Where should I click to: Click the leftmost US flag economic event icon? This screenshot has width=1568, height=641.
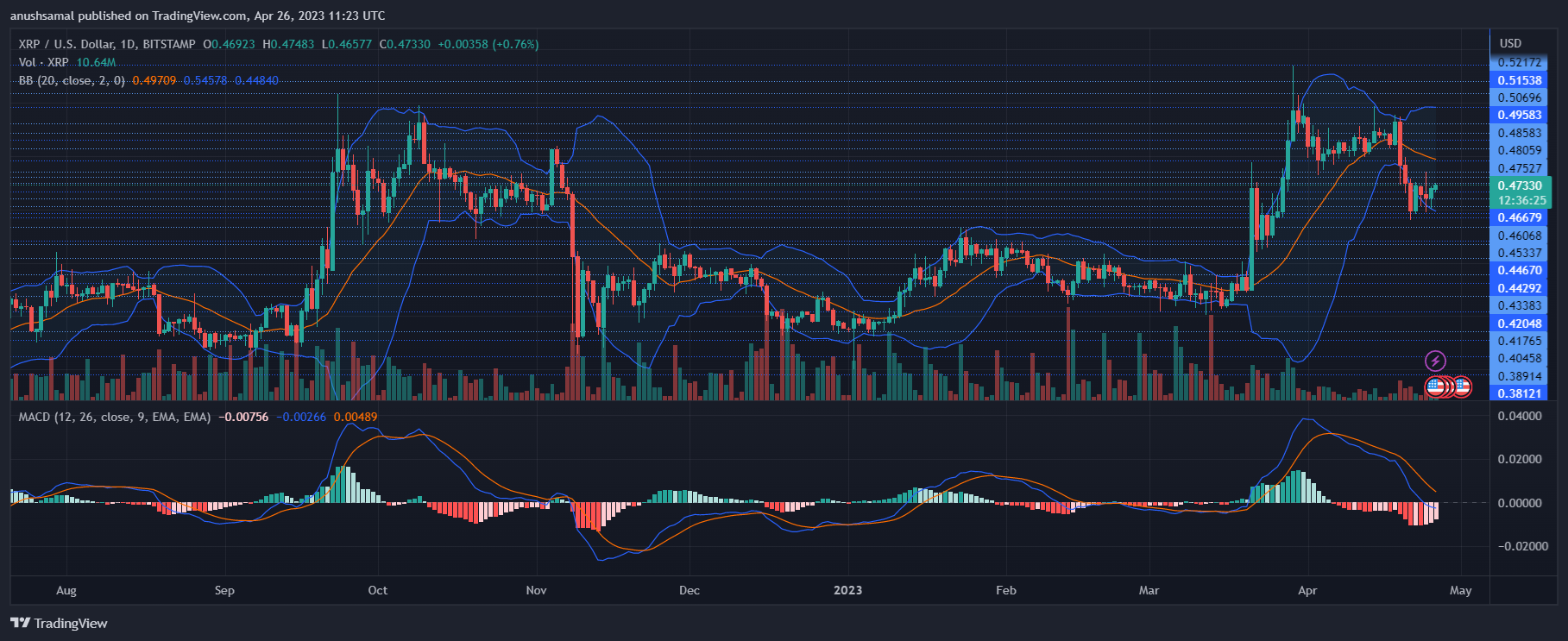1435,386
